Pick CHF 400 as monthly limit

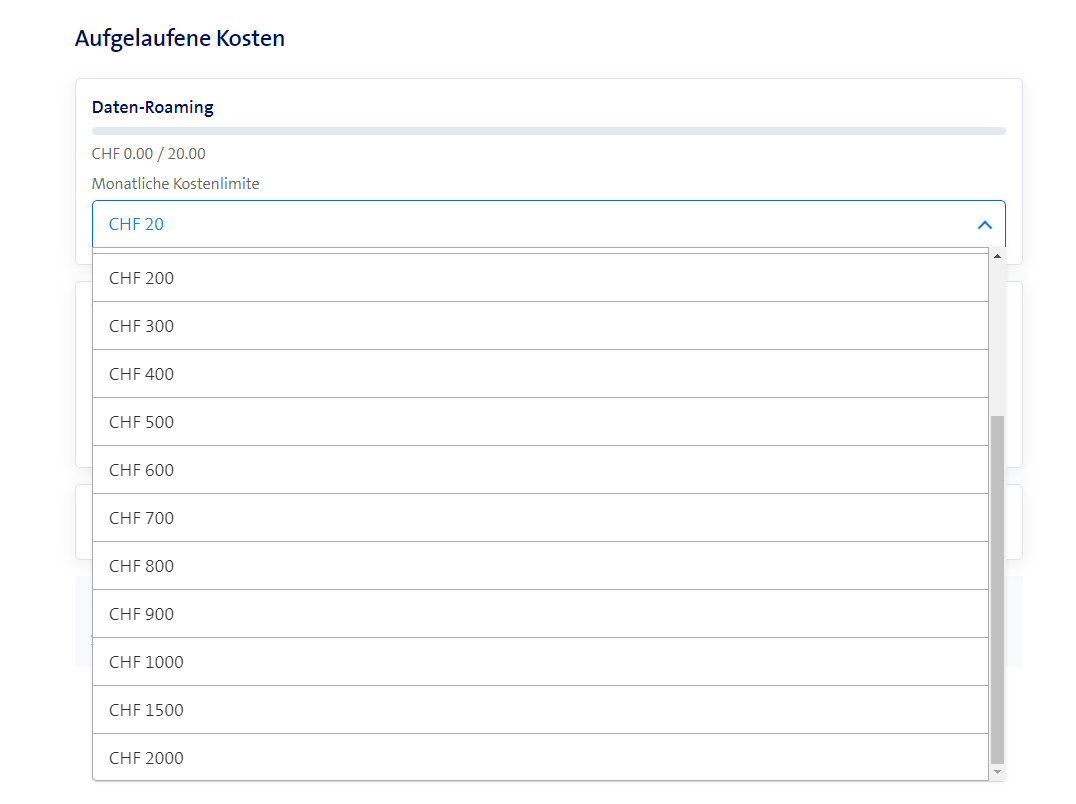[x=540, y=374]
